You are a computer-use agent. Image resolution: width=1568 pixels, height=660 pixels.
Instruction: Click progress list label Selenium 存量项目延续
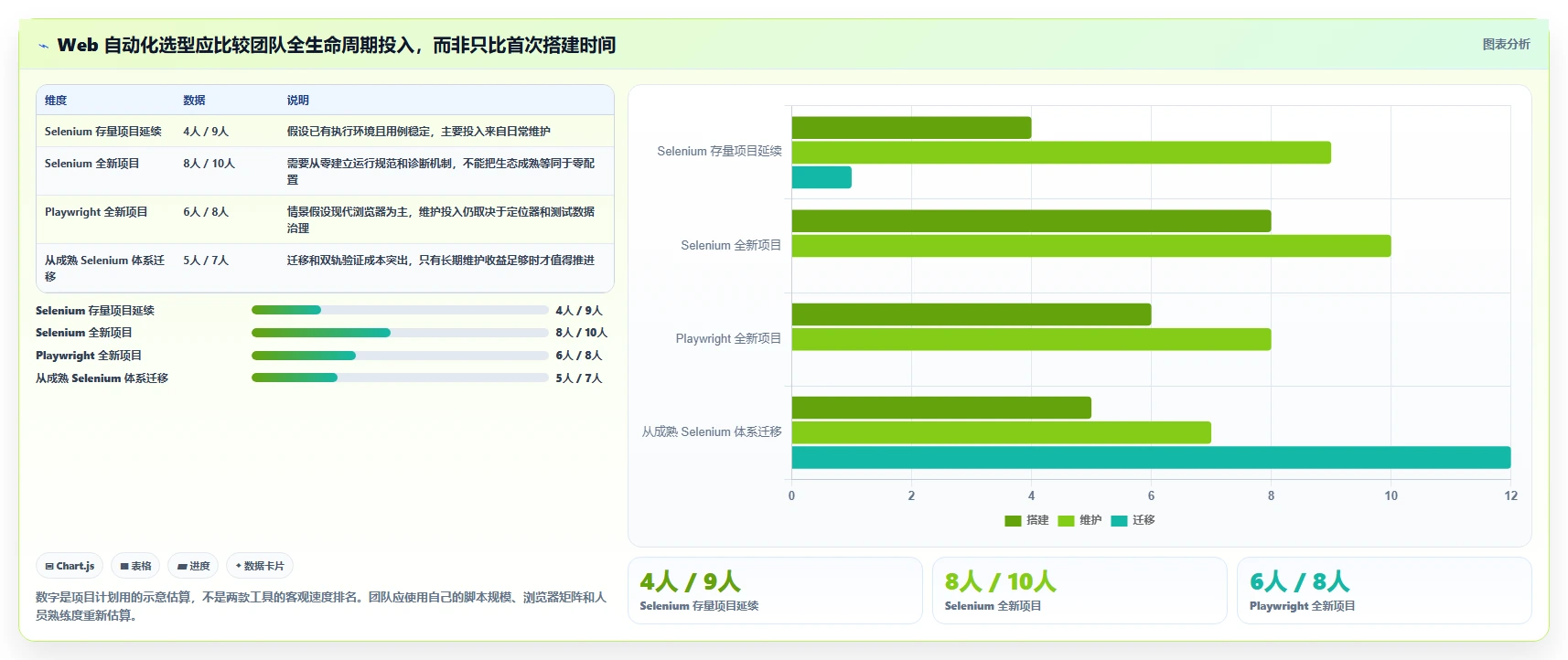[95, 311]
